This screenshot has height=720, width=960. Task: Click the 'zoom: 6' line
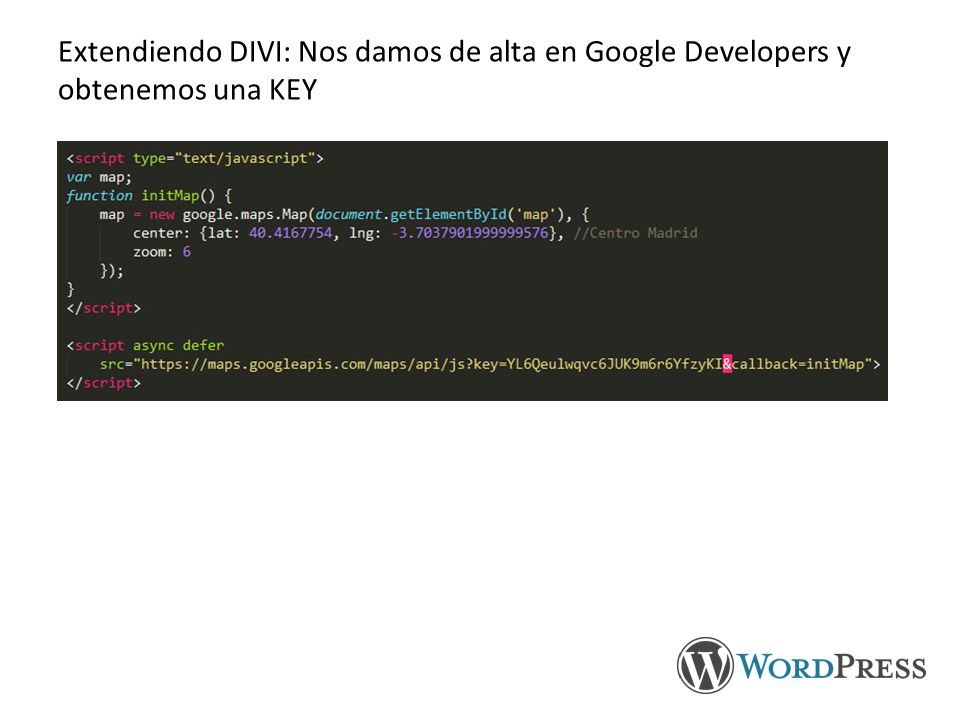[162, 252]
